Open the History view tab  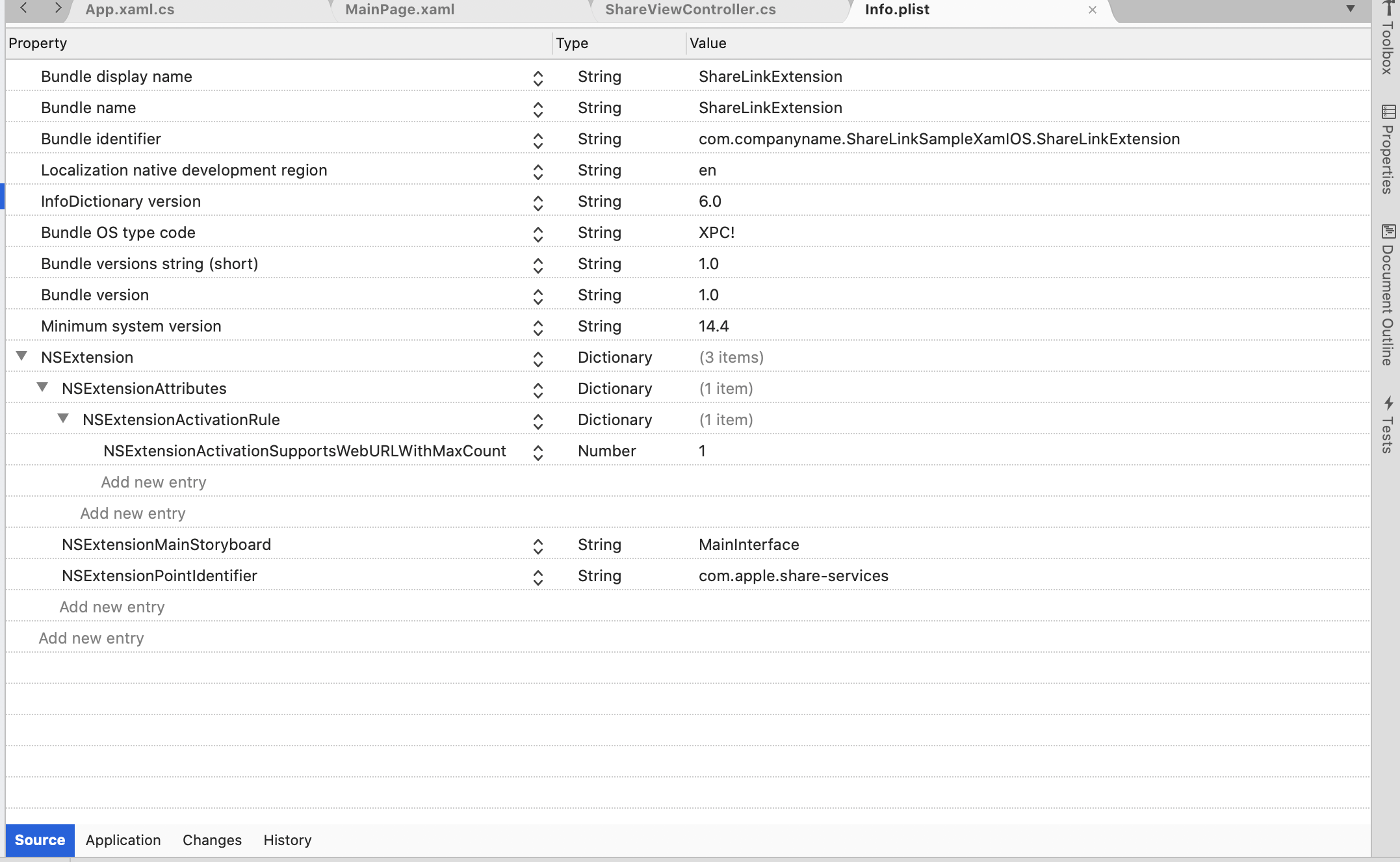point(287,840)
